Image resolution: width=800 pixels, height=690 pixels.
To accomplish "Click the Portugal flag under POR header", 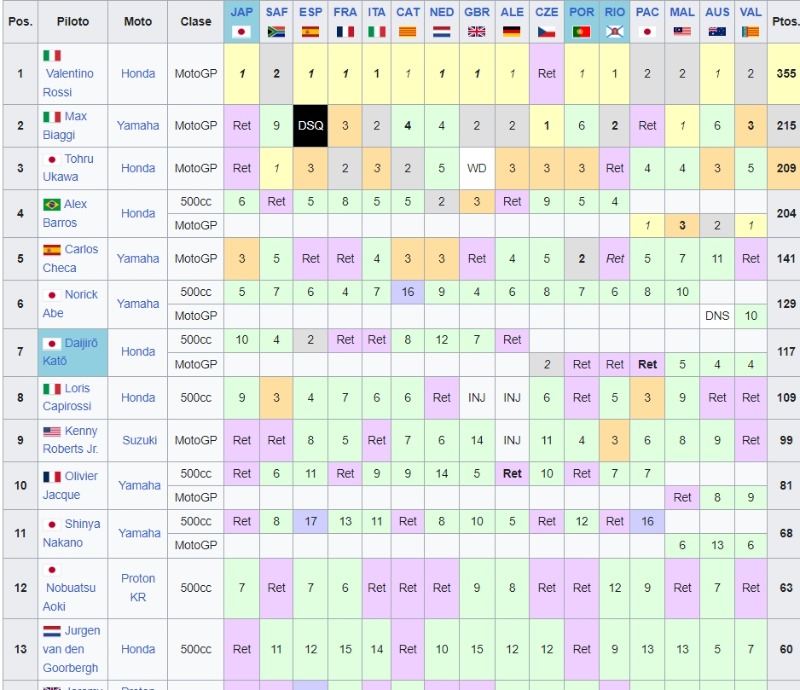I will (x=582, y=32).
